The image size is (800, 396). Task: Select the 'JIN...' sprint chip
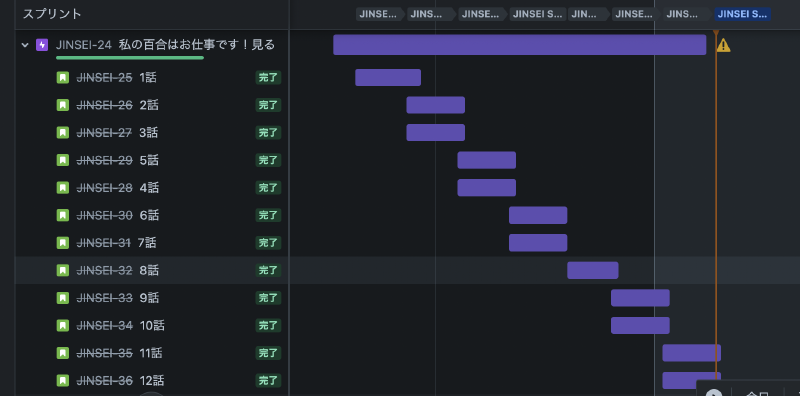pos(589,14)
